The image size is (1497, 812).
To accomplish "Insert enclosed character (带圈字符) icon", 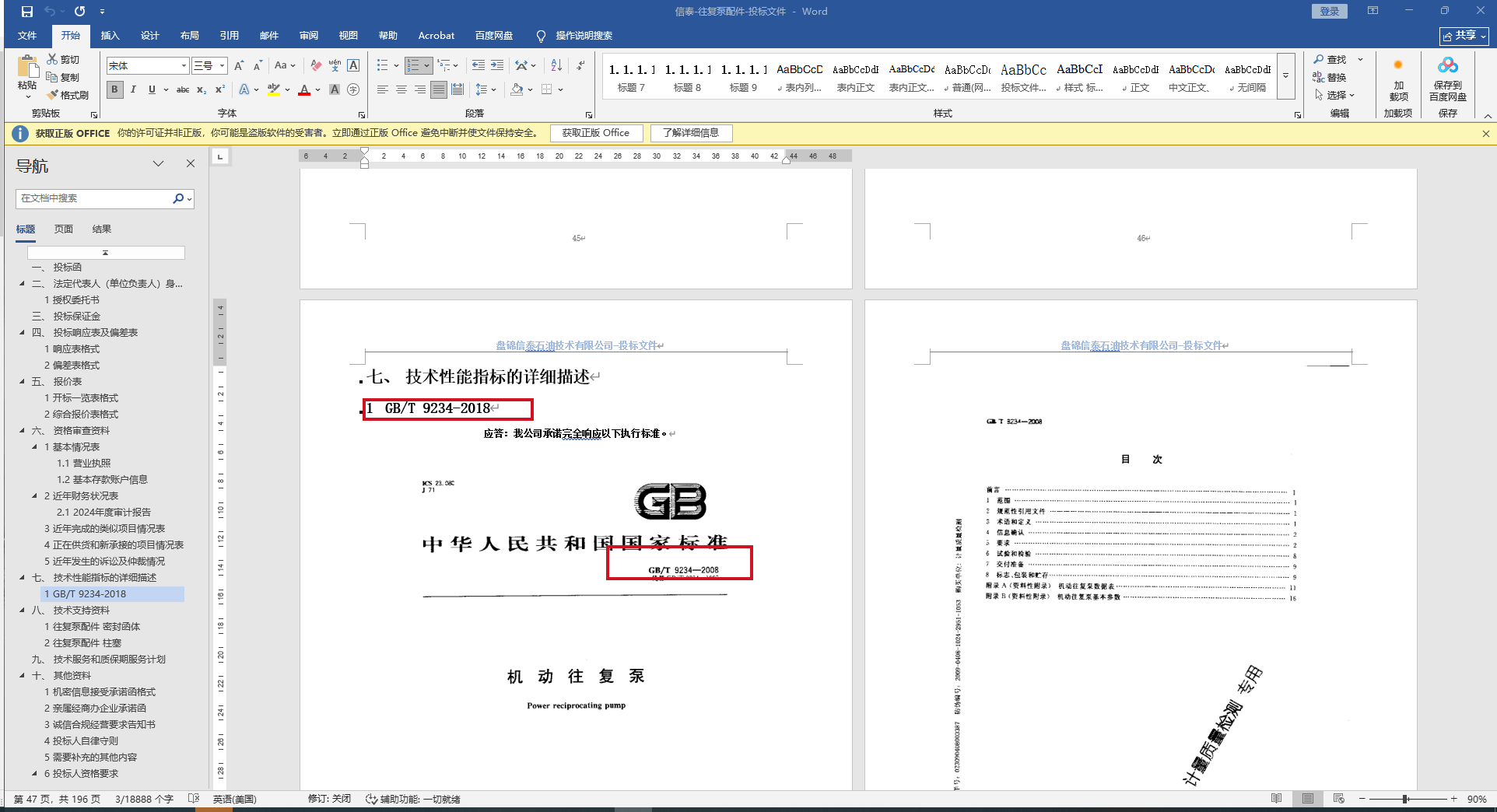I will tap(353, 89).
